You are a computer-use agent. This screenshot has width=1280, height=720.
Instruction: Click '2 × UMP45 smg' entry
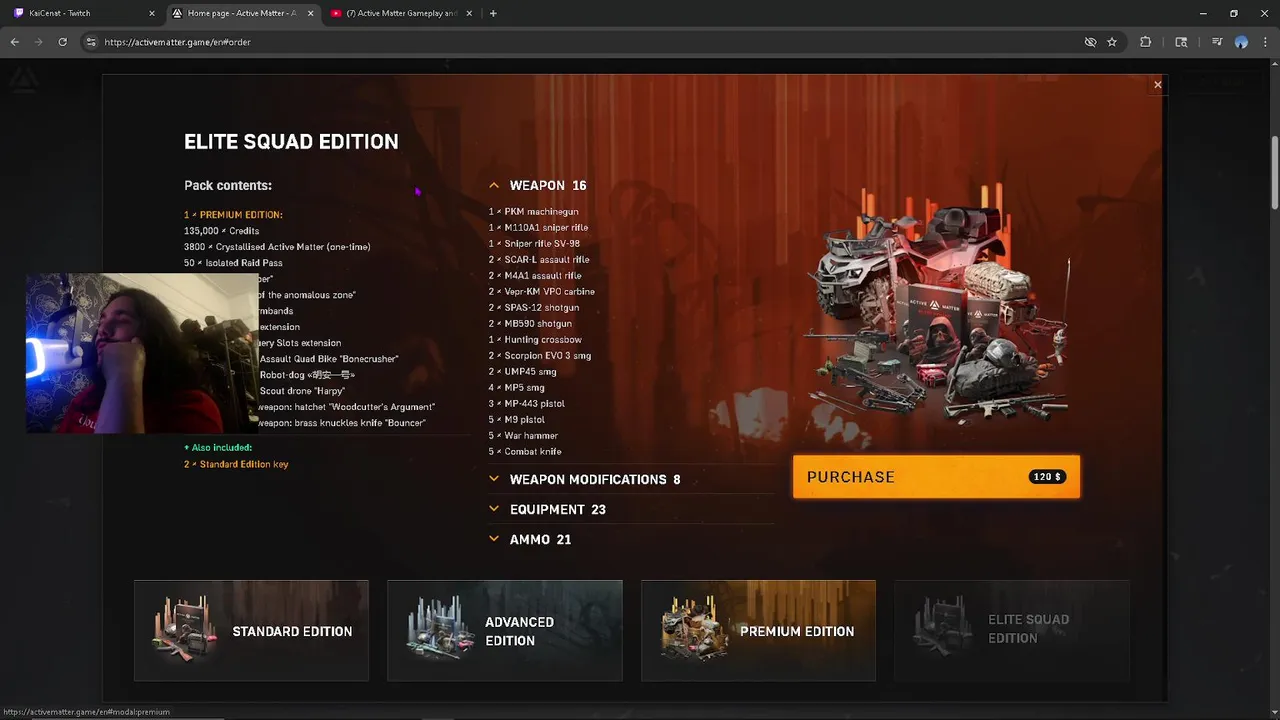click(523, 372)
